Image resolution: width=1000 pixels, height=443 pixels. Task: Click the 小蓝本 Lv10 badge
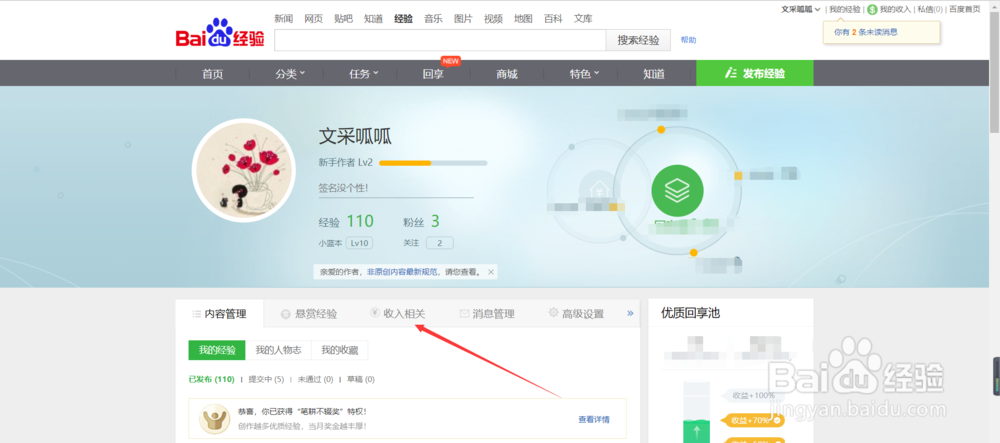(x=361, y=243)
